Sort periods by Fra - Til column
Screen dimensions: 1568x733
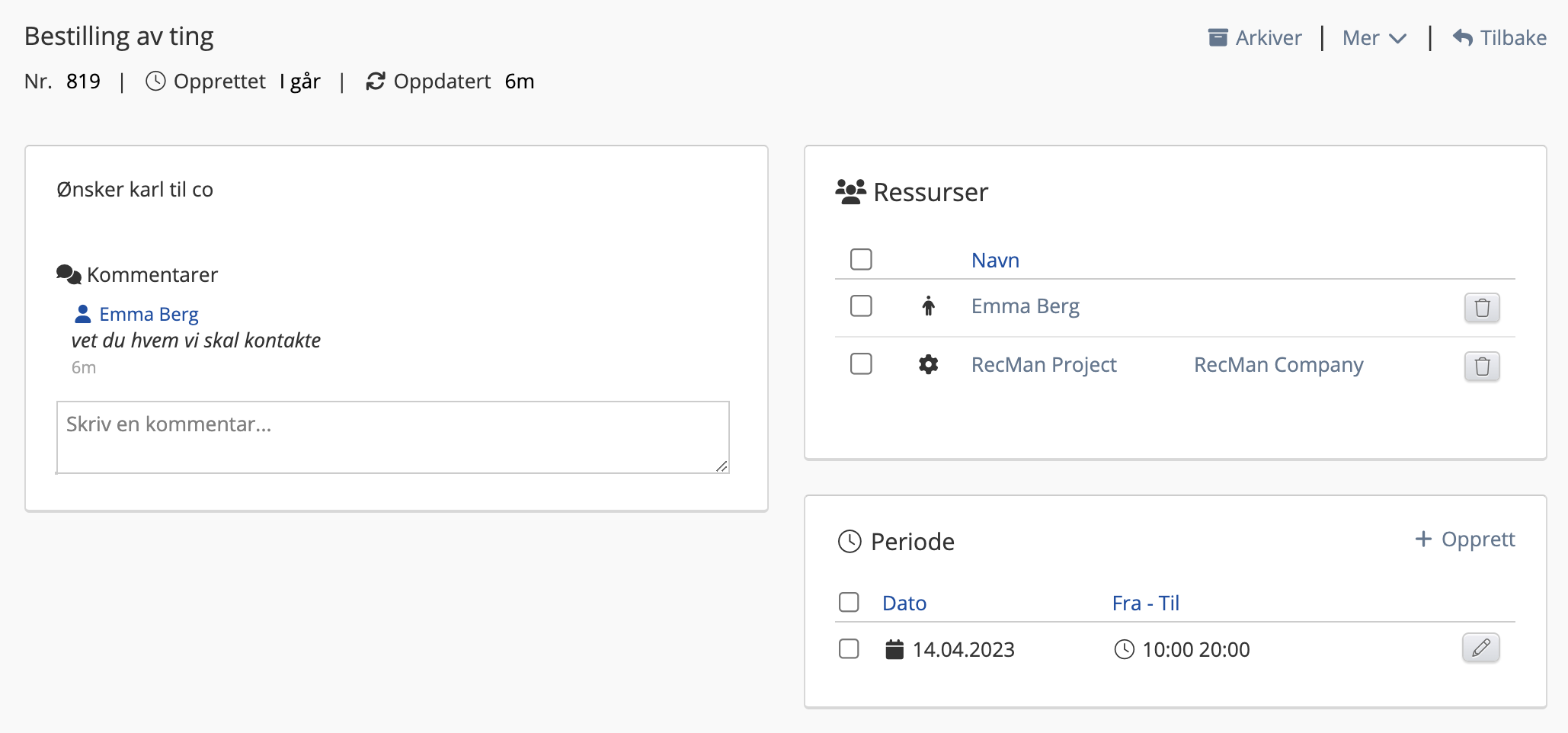tap(1145, 603)
